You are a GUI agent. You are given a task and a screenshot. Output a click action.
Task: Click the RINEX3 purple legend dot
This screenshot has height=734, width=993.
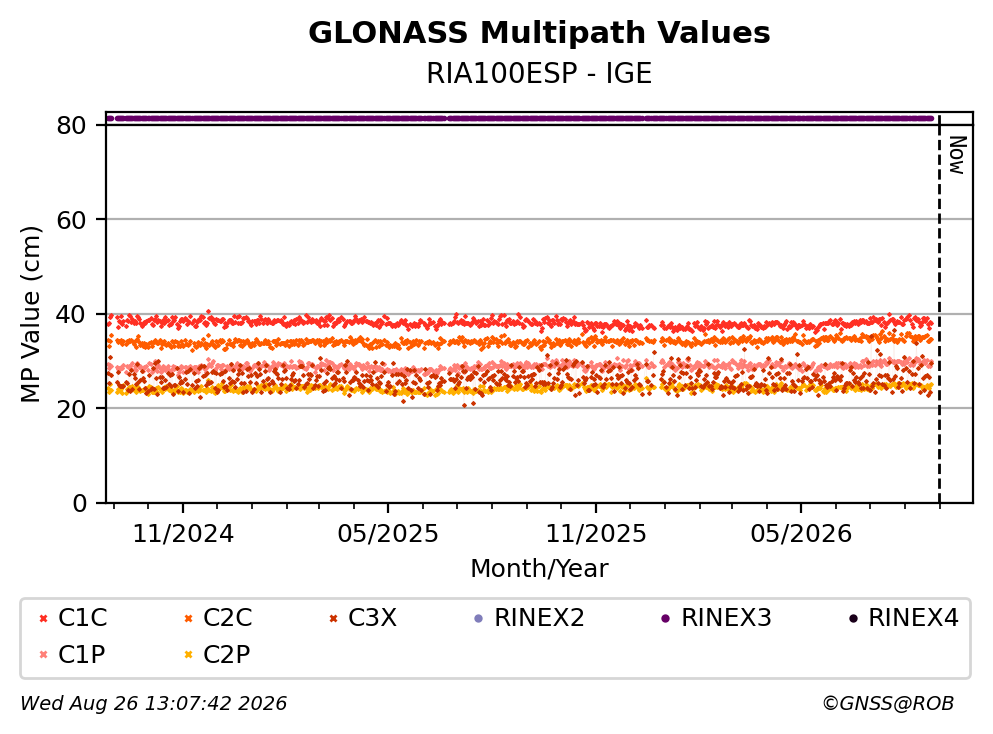[x=666, y=618]
